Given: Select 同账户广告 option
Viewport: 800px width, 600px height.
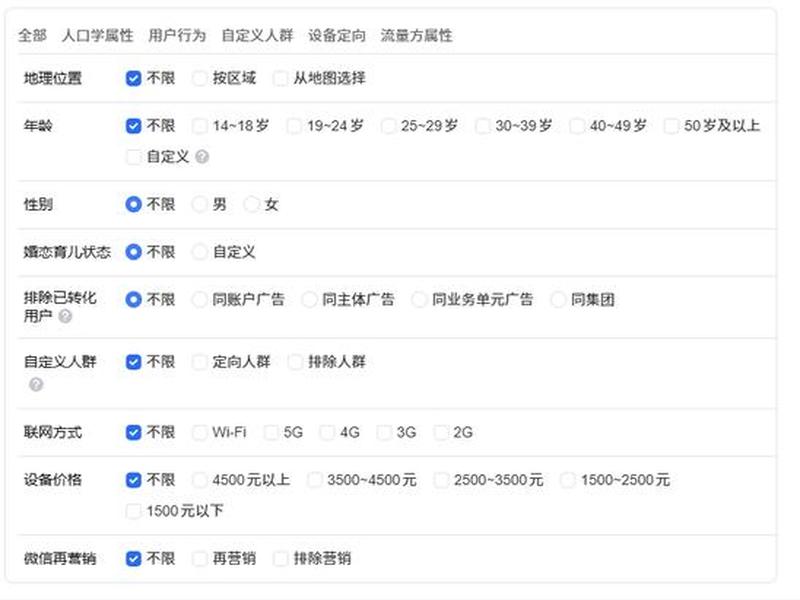Looking at the screenshot, I should 199,299.
